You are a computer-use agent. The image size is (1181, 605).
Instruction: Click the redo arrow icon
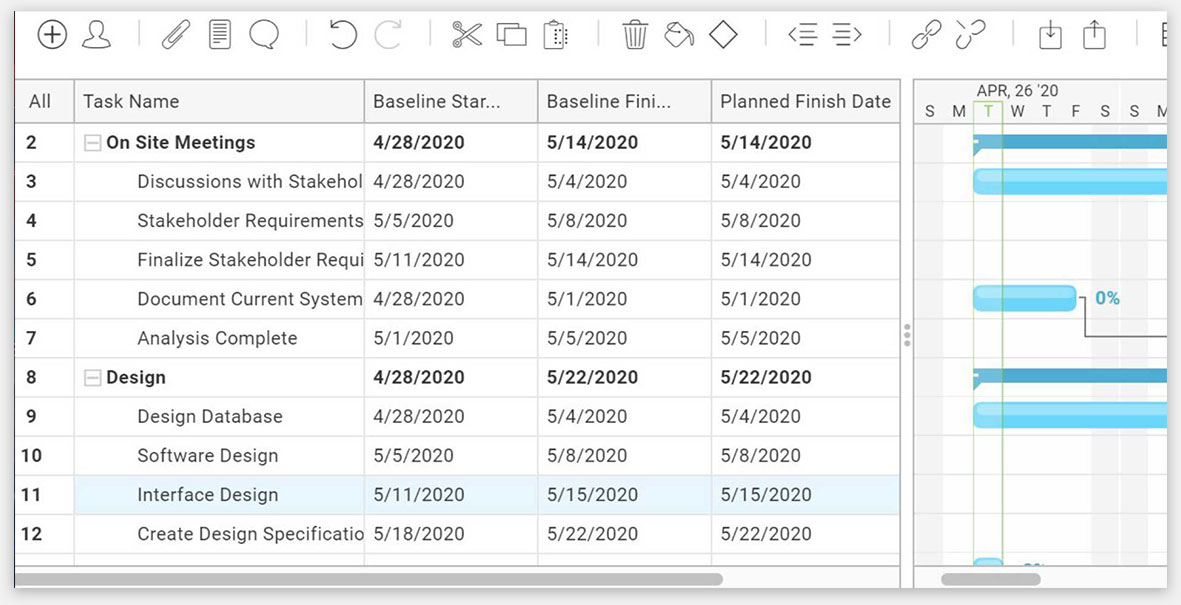point(388,35)
